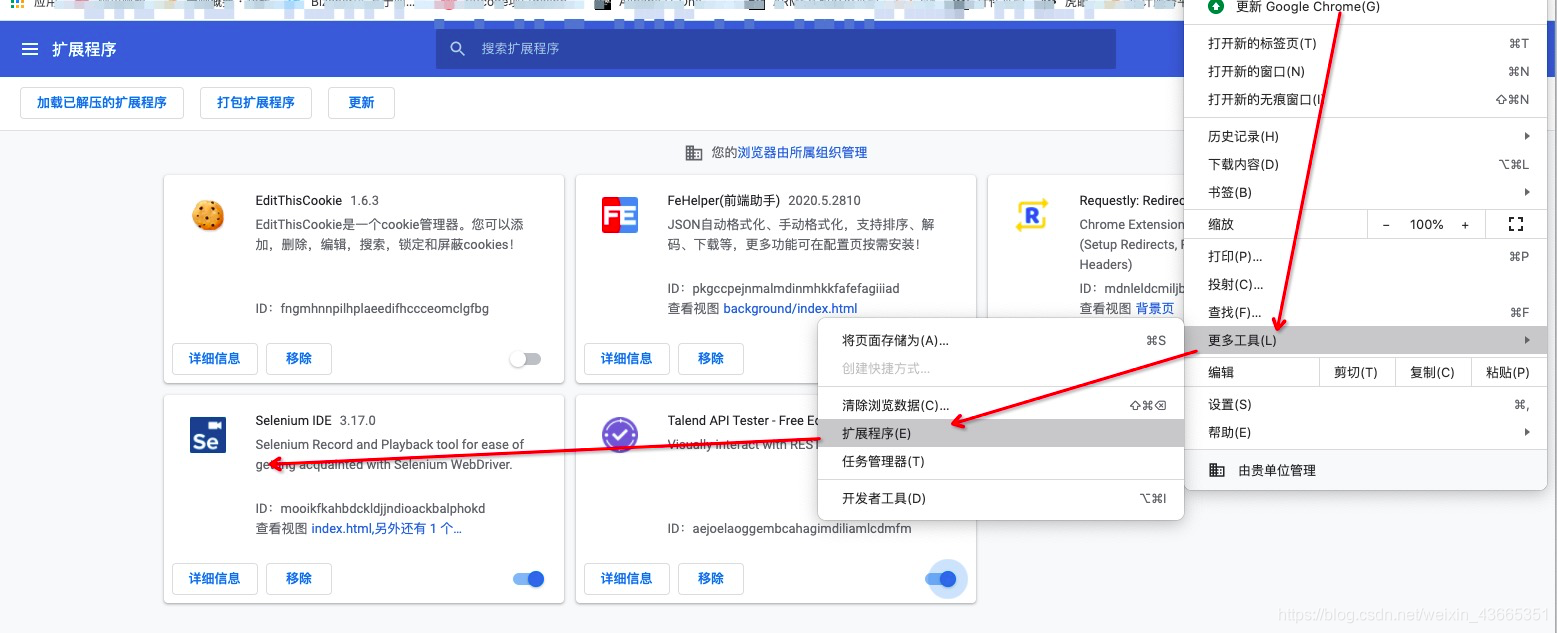Choose 打印(P)... menu item
Viewport: 1557px width, 633px height.
(1366, 256)
